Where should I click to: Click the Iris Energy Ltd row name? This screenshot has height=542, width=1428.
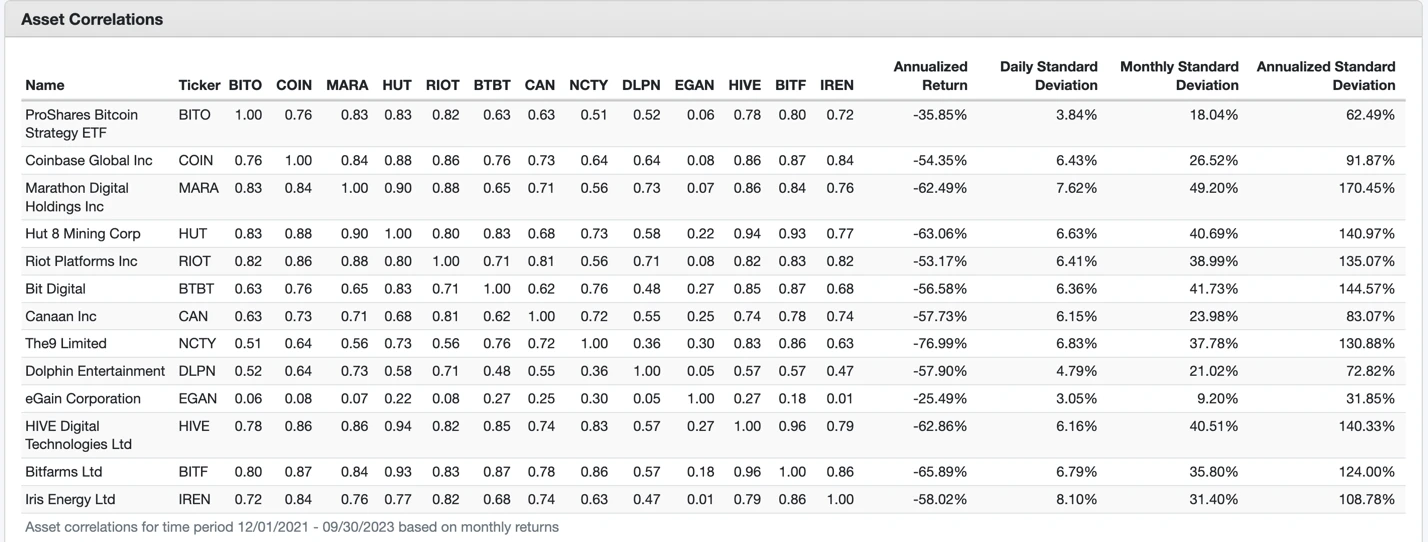click(x=70, y=499)
